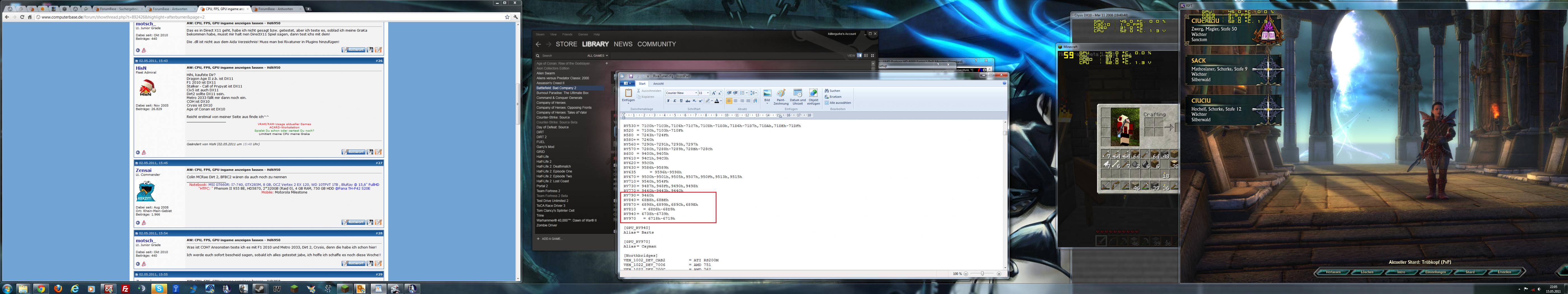
Task: Open the STORE section in Steam
Action: point(566,45)
